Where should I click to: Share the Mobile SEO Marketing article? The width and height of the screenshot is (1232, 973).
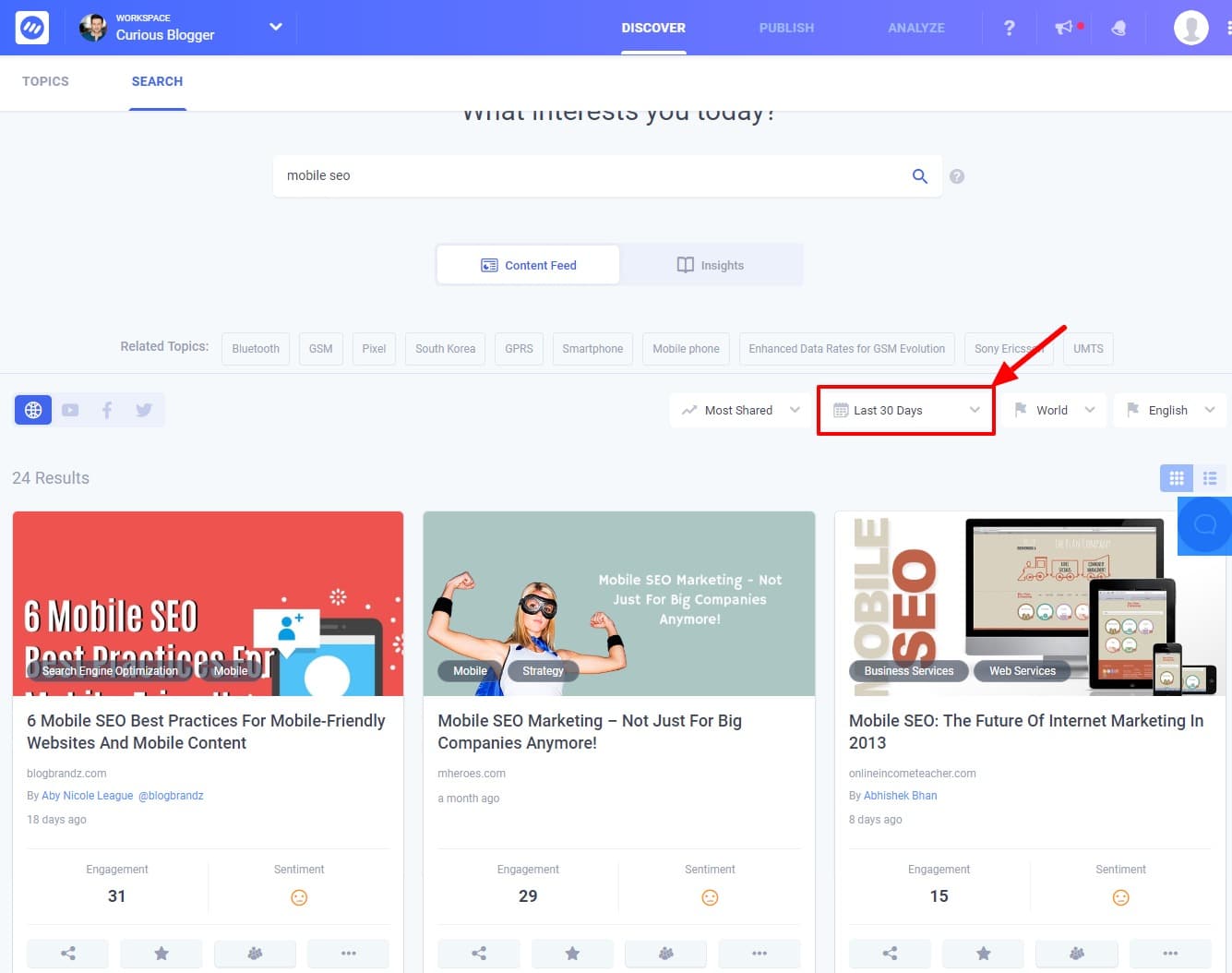click(478, 954)
